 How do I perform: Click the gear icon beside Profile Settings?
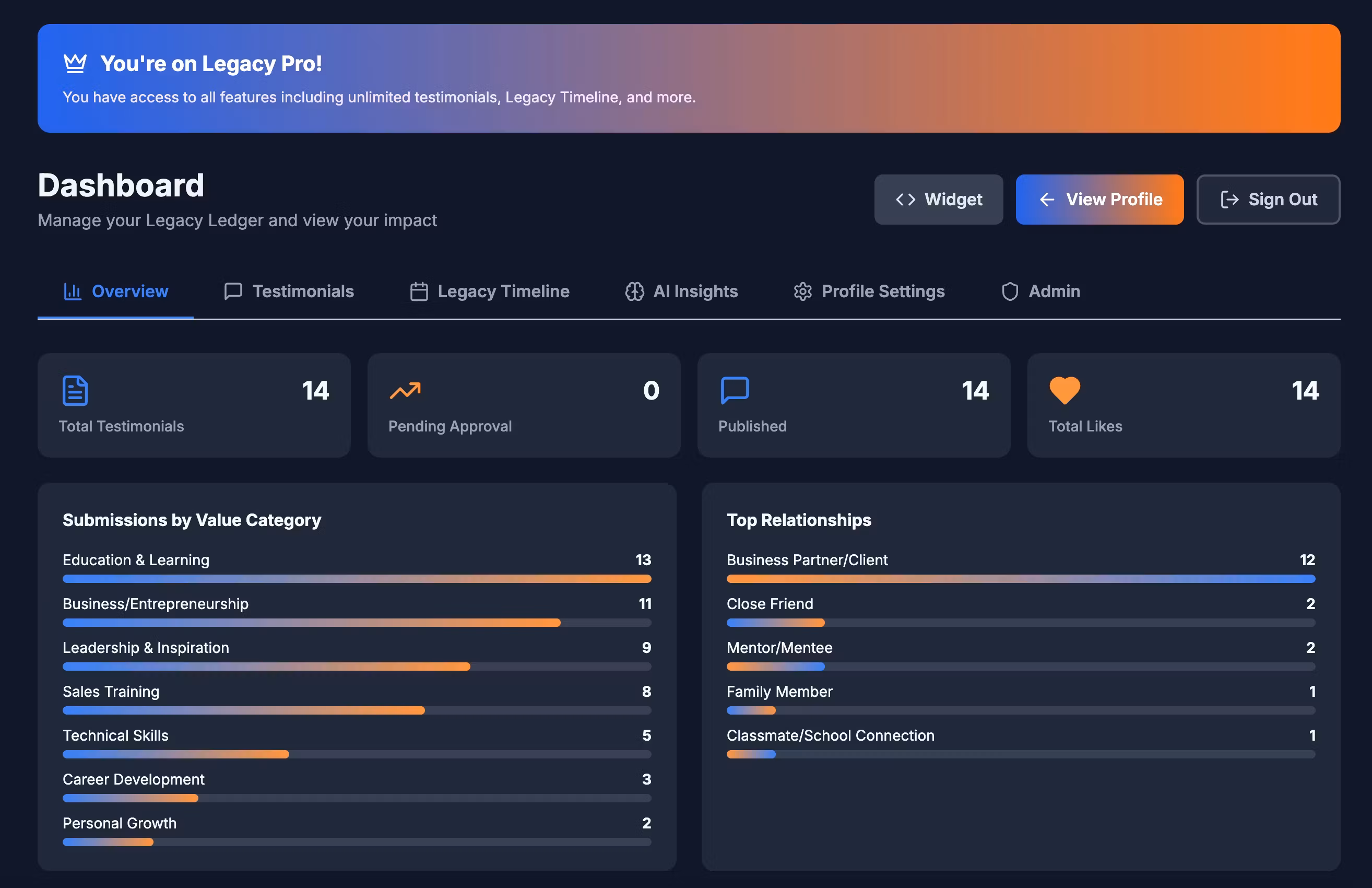[x=803, y=292]
